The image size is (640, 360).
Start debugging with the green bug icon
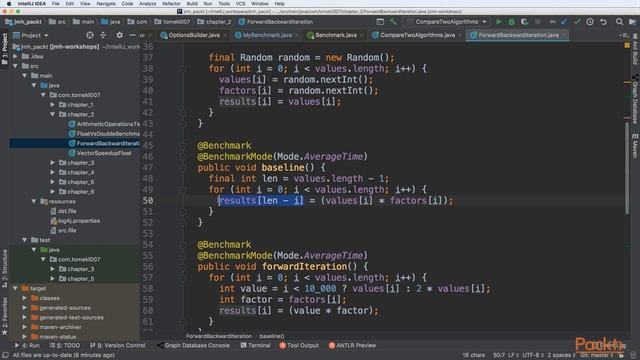tap(511, 22)
